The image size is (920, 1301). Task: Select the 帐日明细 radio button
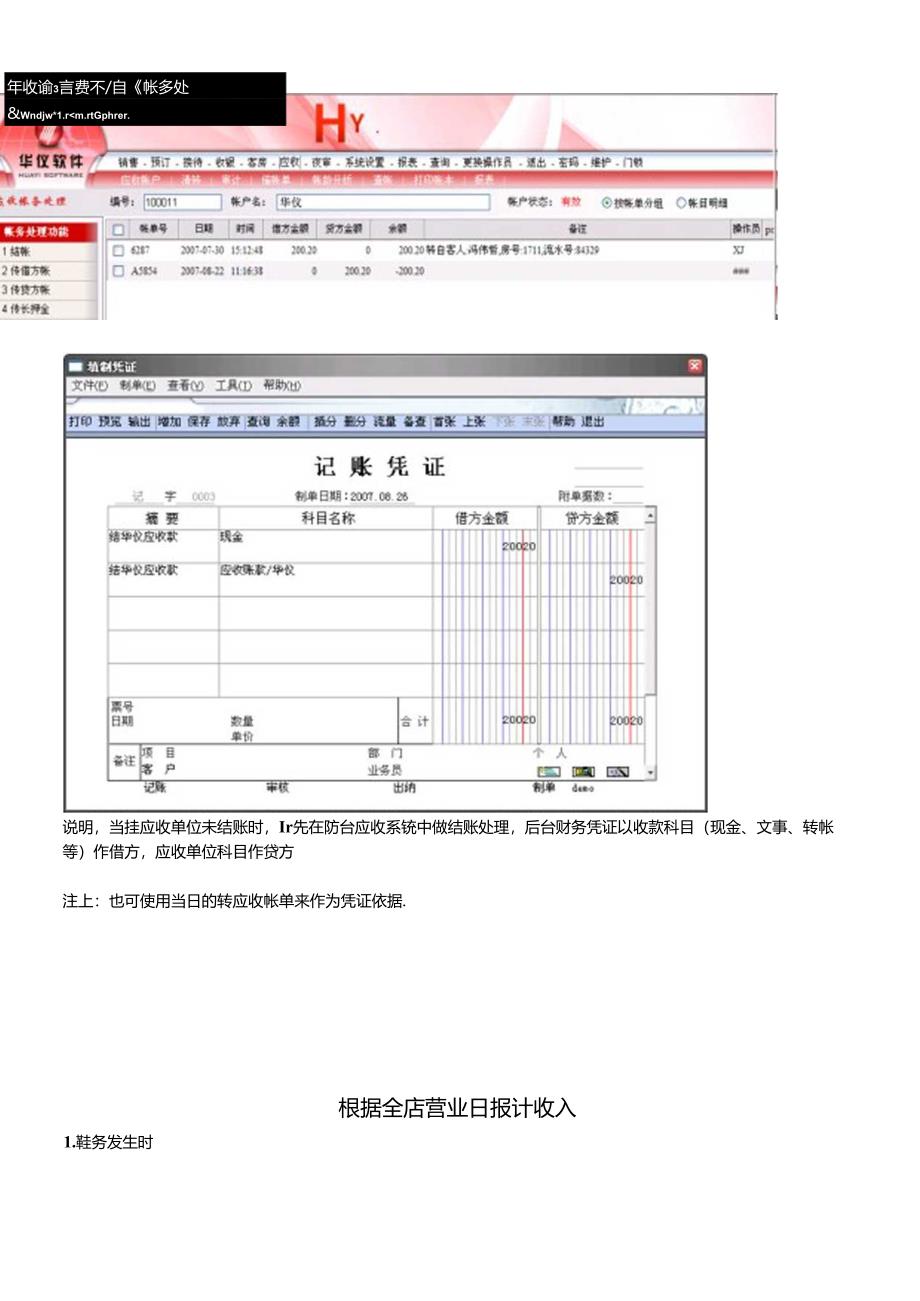(682, 203)
